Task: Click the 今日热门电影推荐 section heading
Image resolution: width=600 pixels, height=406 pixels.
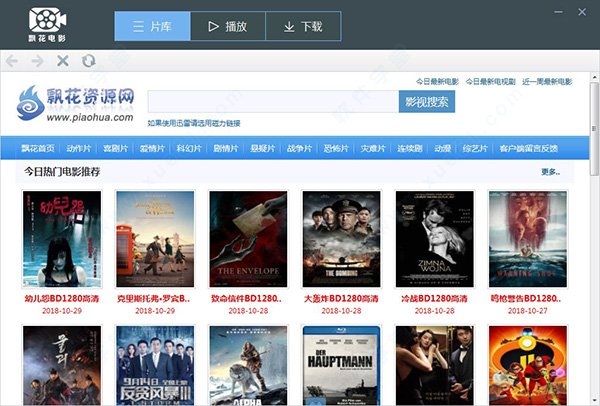Action: pyautogui.click(x=62, y=172)
